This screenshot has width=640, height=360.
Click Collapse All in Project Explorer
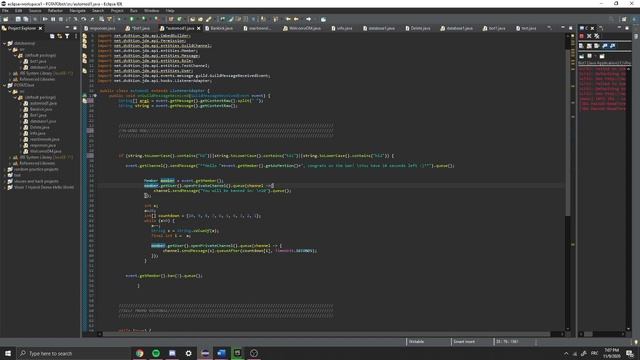pyautogui.click(x=52, y=36)
